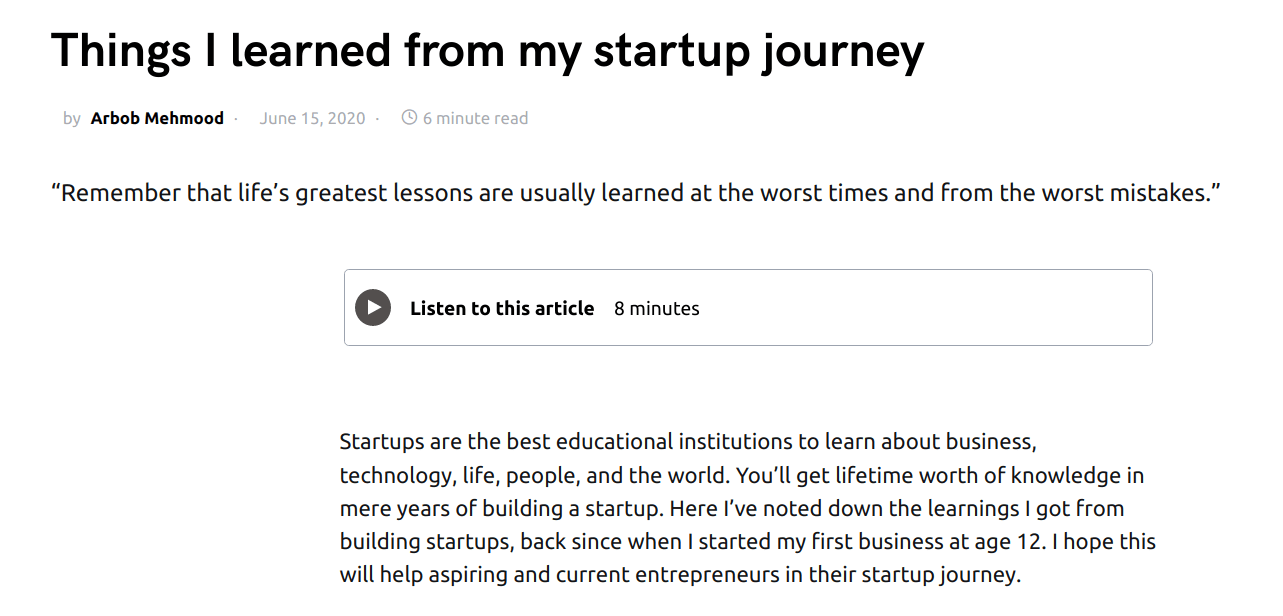Click the '8 minutes' audio duration text

[x=657, y=308]
